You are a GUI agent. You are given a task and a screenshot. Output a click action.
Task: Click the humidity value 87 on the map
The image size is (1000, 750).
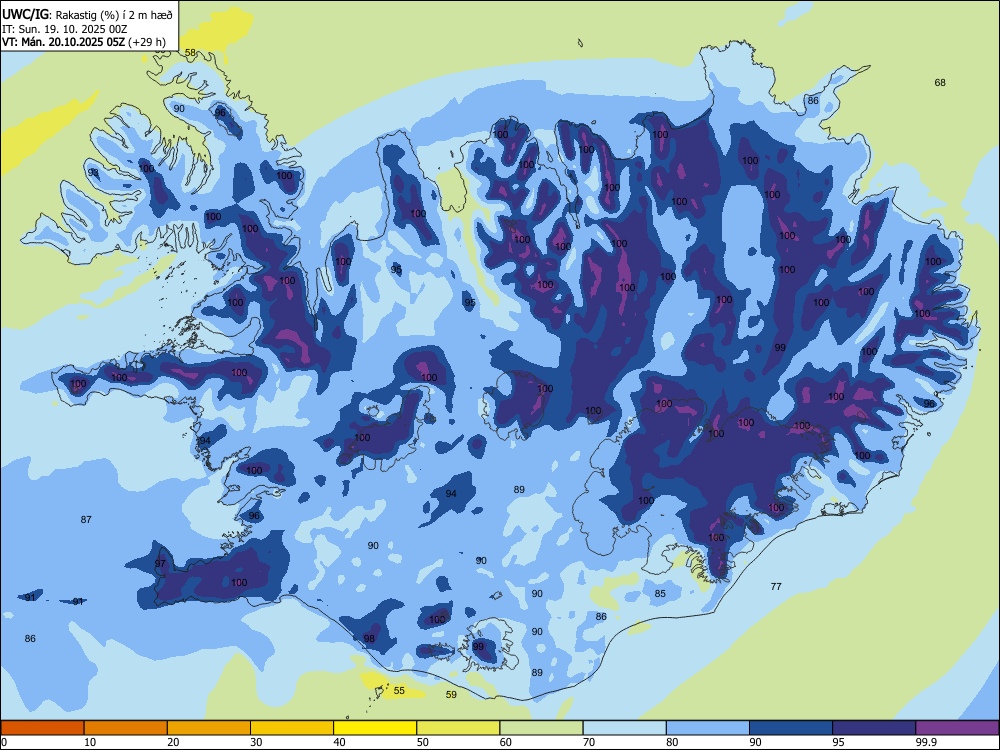pos(86,520)
